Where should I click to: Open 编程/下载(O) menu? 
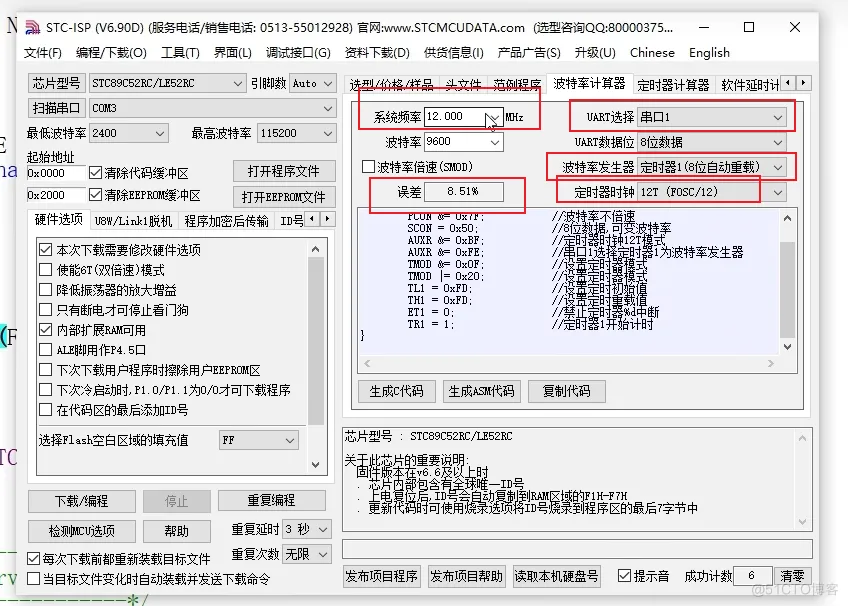click(x=111, y=52)
